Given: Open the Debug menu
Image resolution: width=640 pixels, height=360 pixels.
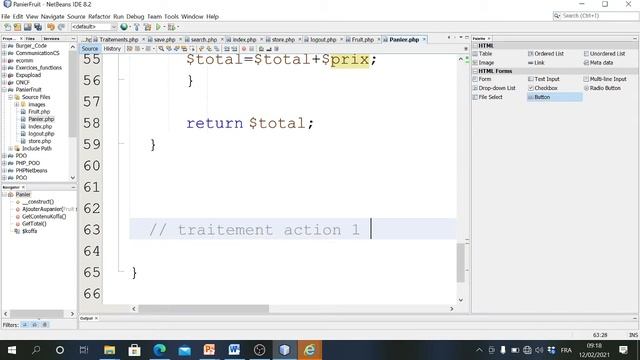Looking at the screenshot, I should 135,17.
